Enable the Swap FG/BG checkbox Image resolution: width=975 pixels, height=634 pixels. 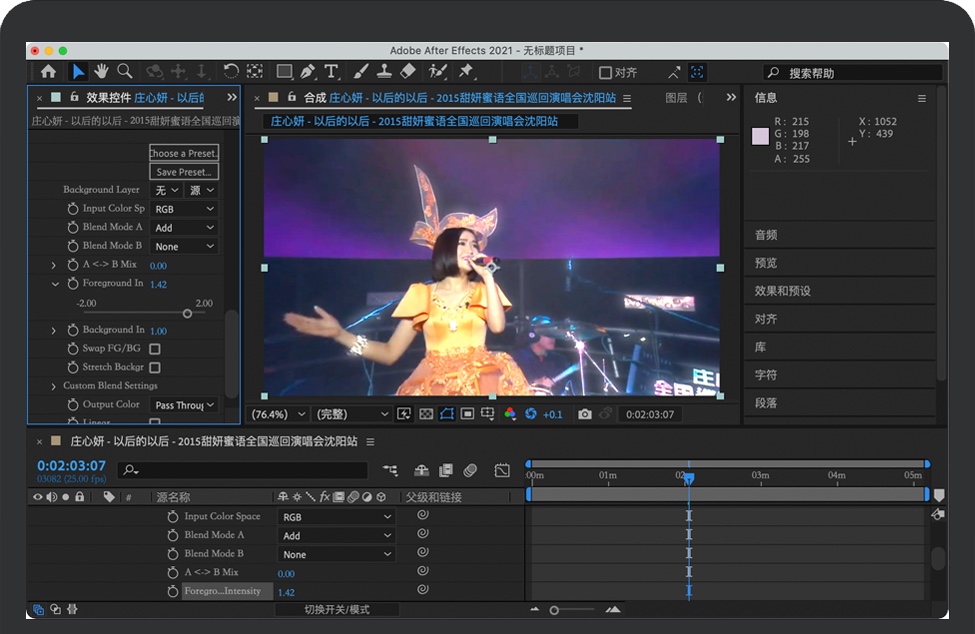pyautogui.click(x=155, y=349)
